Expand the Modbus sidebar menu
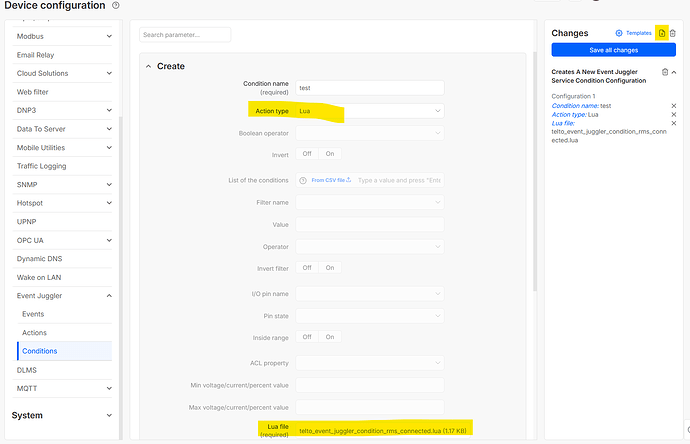 [x=109, y=36]
